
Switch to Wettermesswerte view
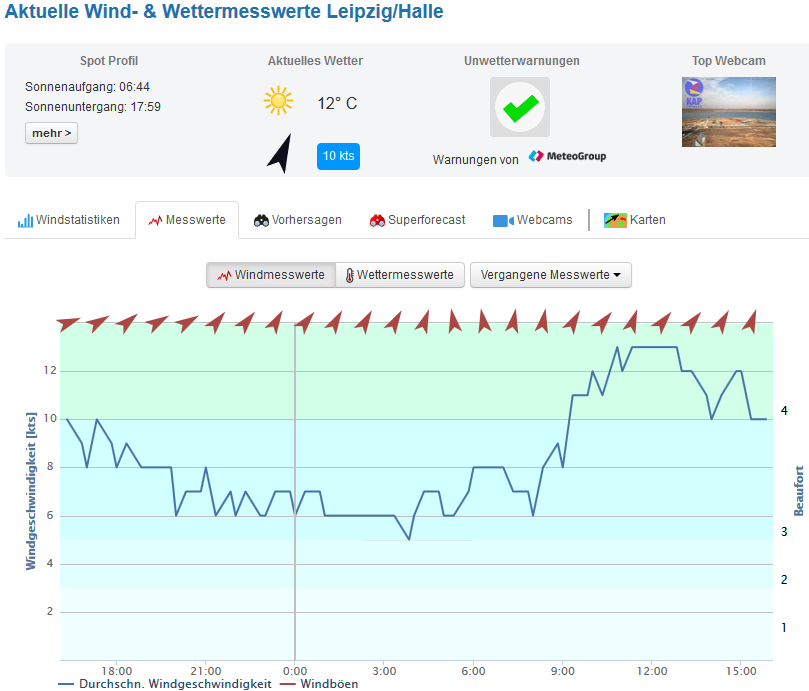click(399, 275)
